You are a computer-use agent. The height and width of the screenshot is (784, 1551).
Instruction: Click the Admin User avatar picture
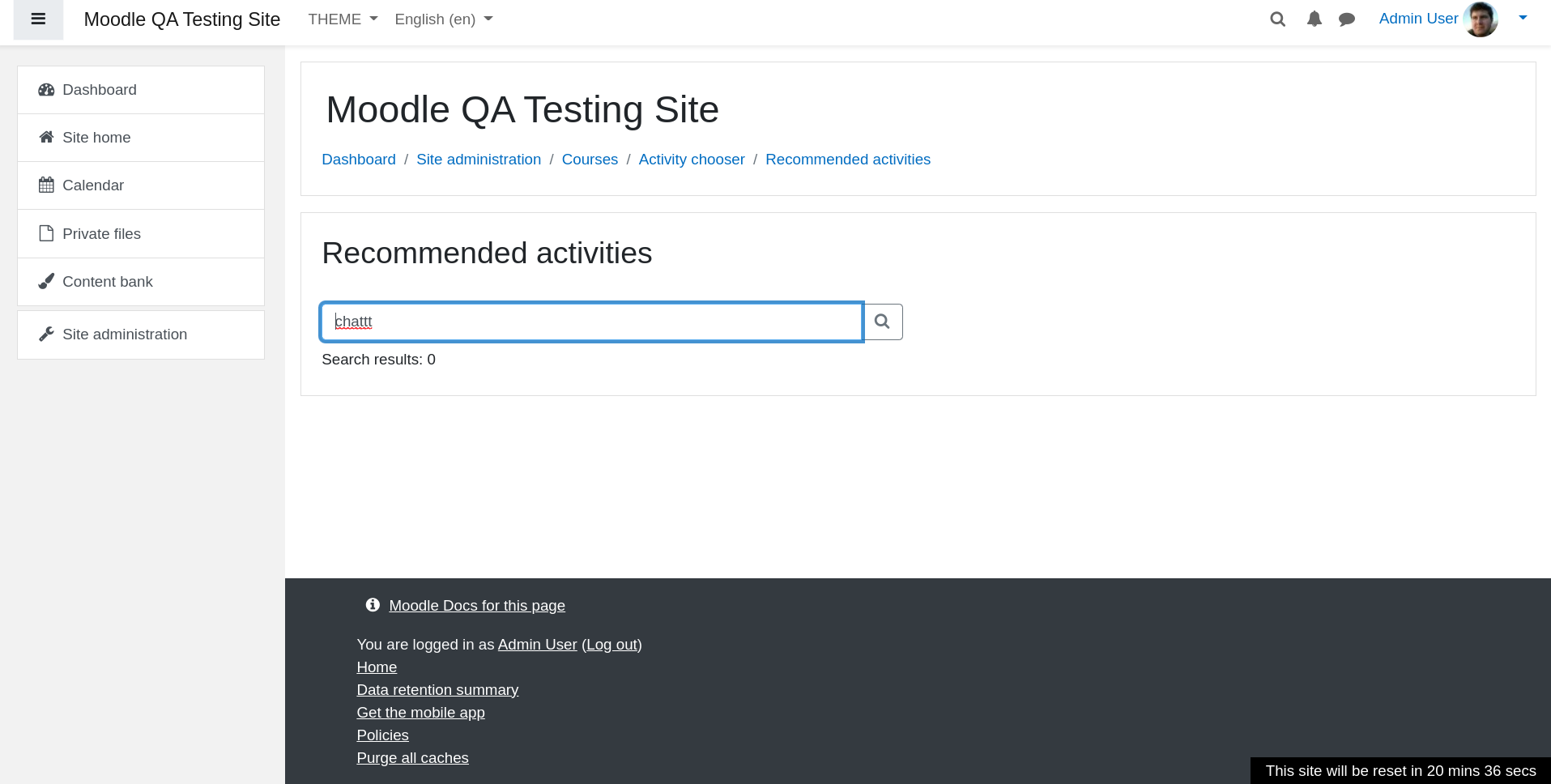[x=1481, y=19]
